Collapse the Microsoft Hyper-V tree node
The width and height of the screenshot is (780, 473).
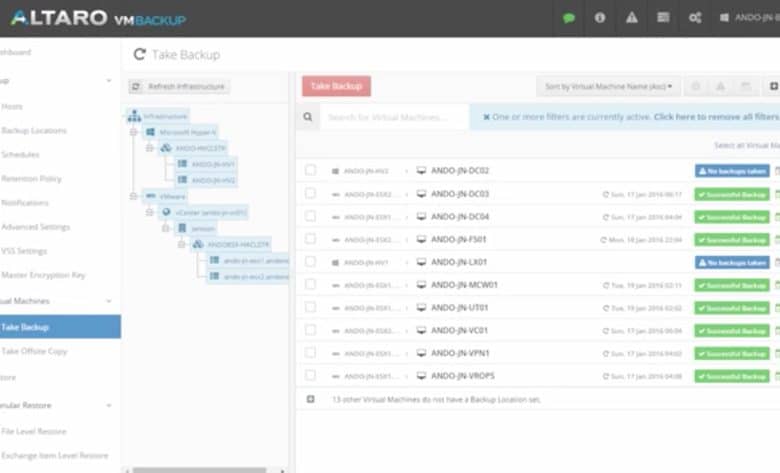click(133, 132)
